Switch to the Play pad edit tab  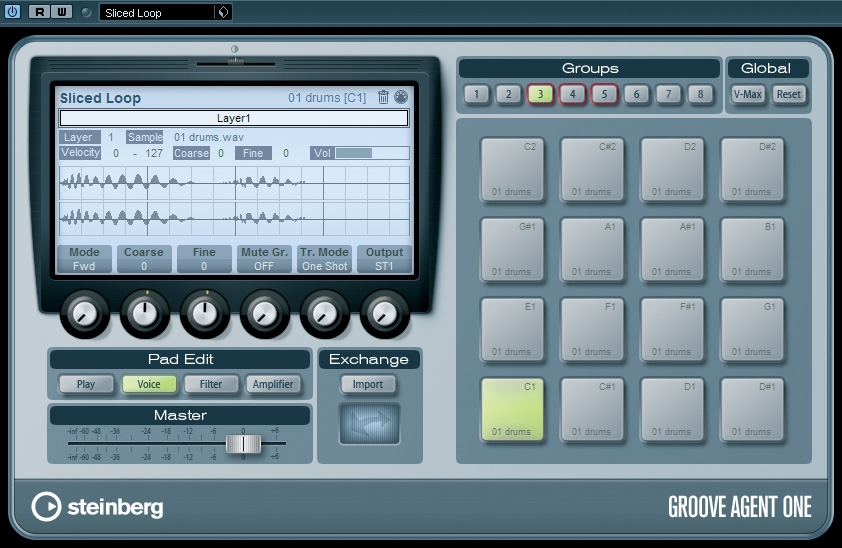86,384
